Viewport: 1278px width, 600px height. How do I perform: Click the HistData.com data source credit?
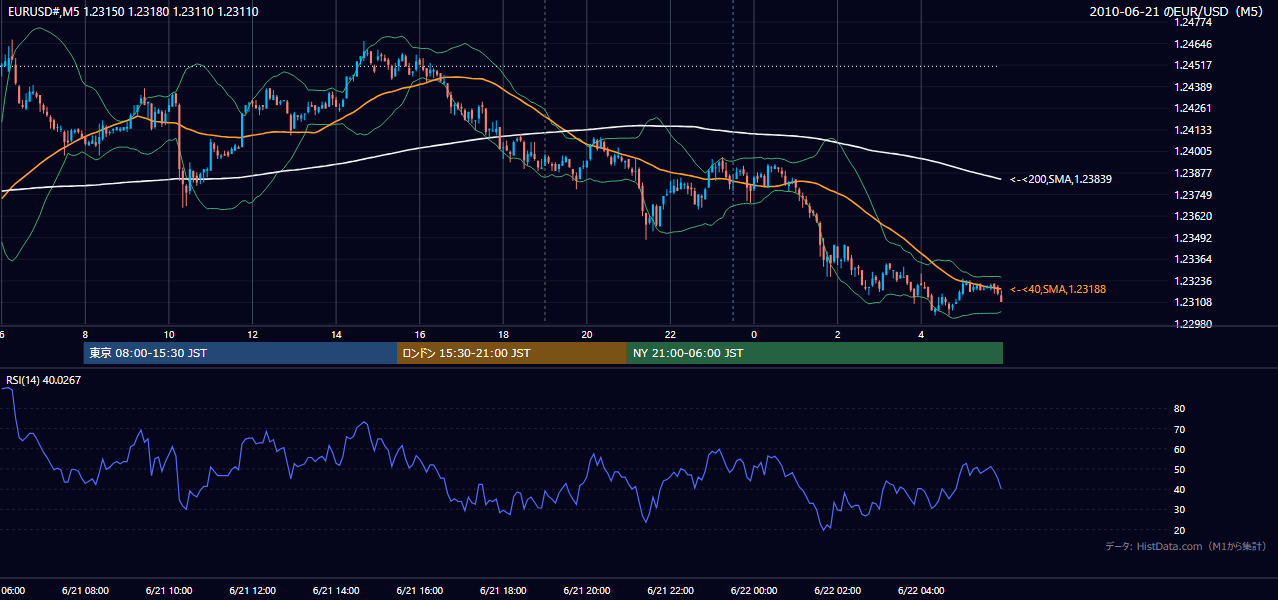click(1186, 546)
